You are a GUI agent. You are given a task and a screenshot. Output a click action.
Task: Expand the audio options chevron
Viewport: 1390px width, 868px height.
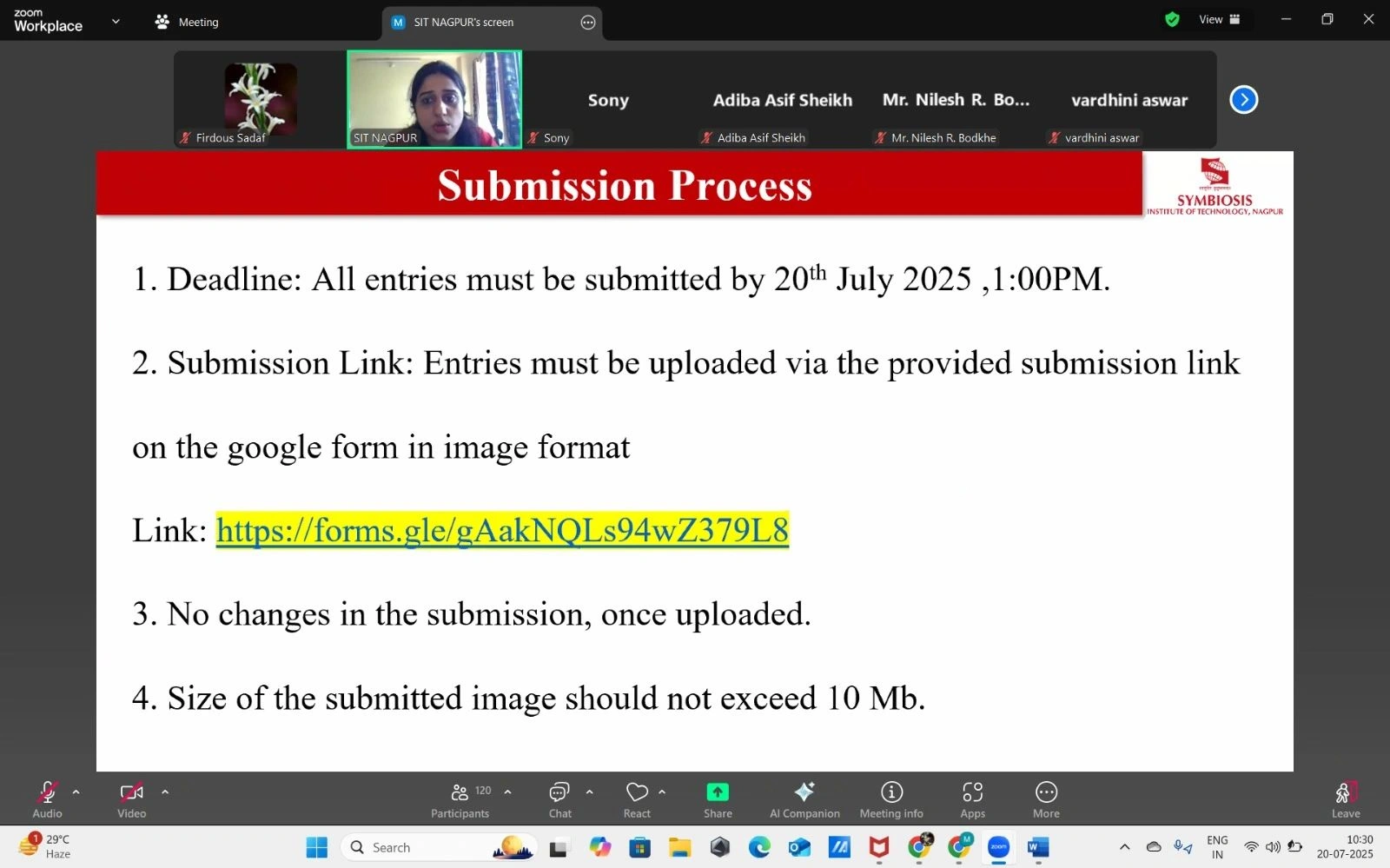pos(76,791)
